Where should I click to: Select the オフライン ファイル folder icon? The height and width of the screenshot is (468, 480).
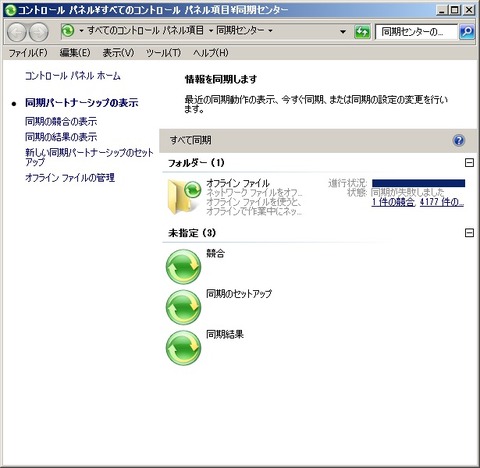pyautogui.click(x=184, y=197)
